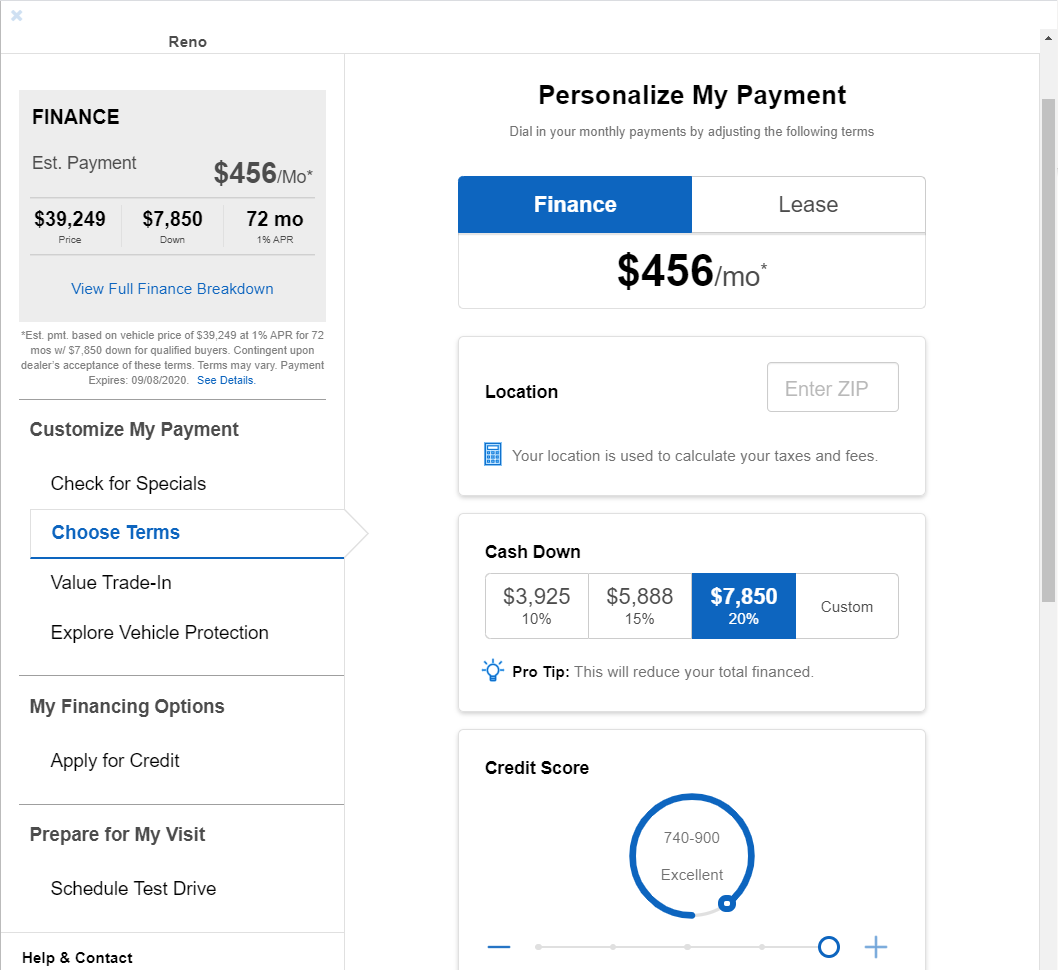The image size is (1058, 970).
Task: Go to Value Trade-In step
Action: (111, 583)
